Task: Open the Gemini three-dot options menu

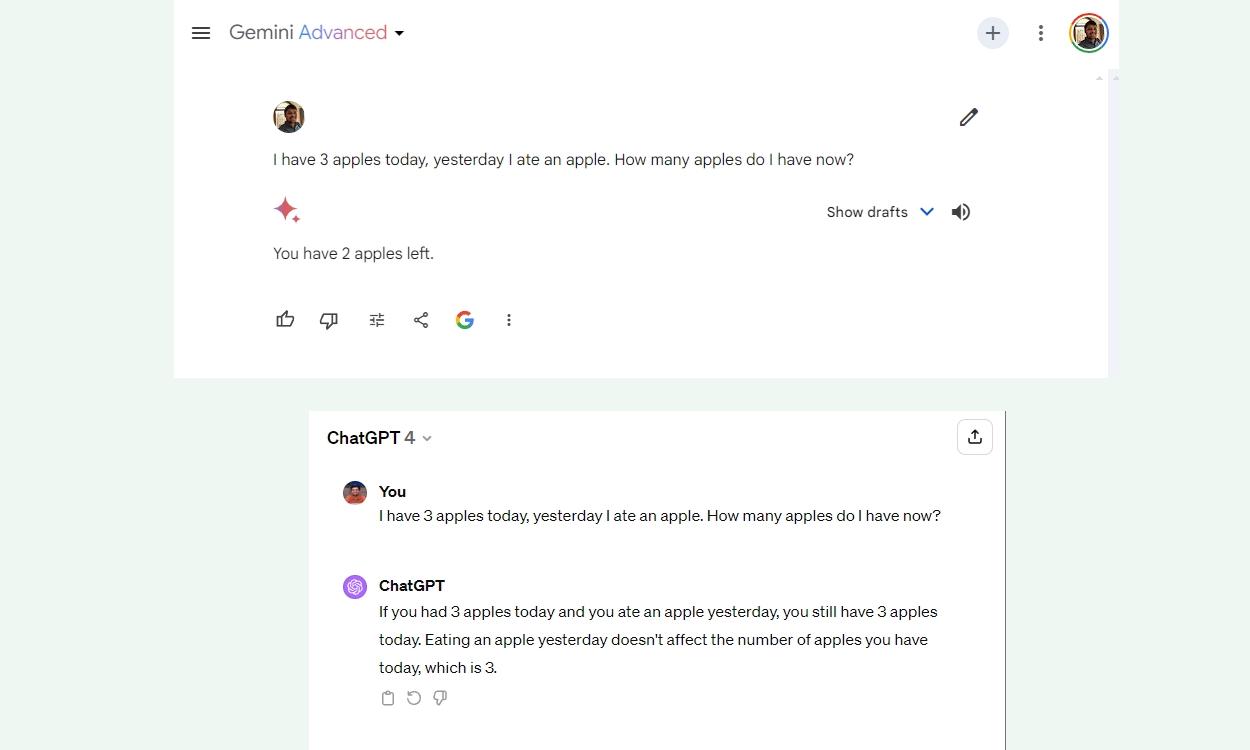Action: click(x=1041, y=33)
